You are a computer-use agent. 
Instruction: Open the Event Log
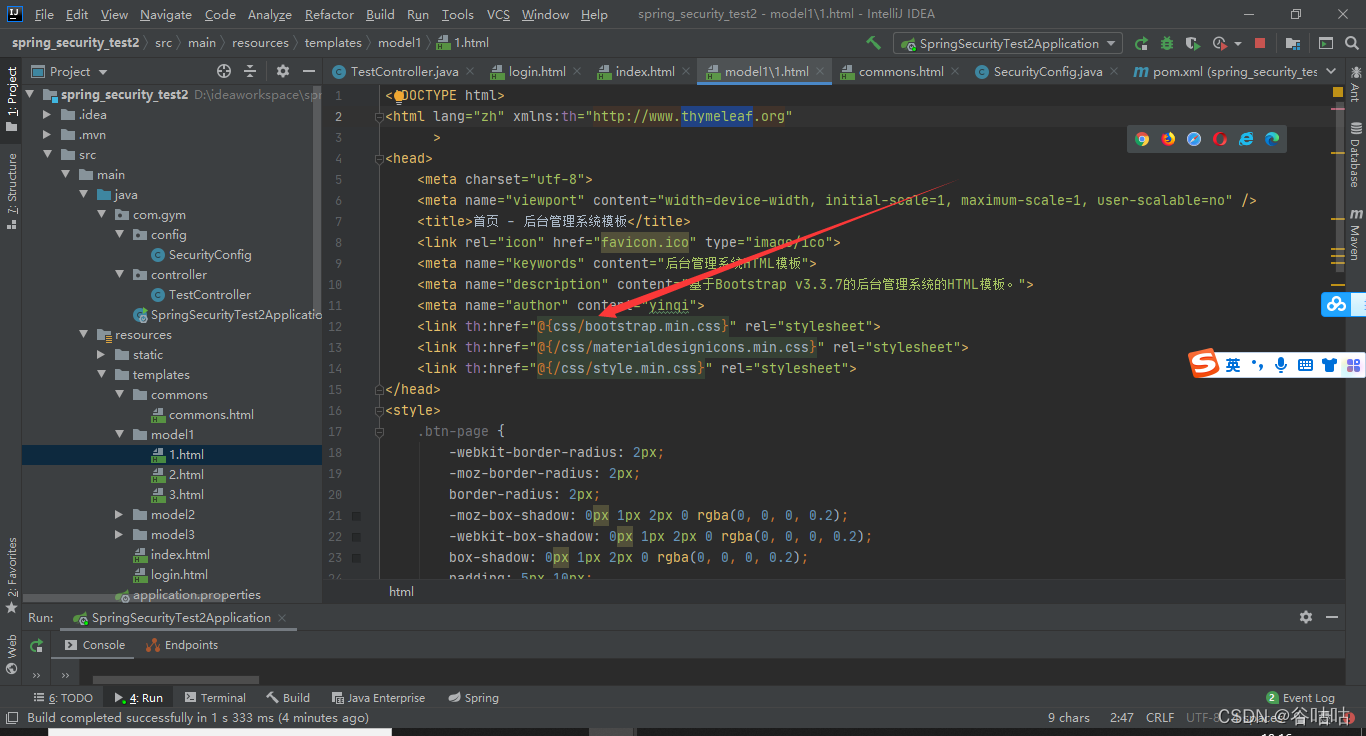1300,698
